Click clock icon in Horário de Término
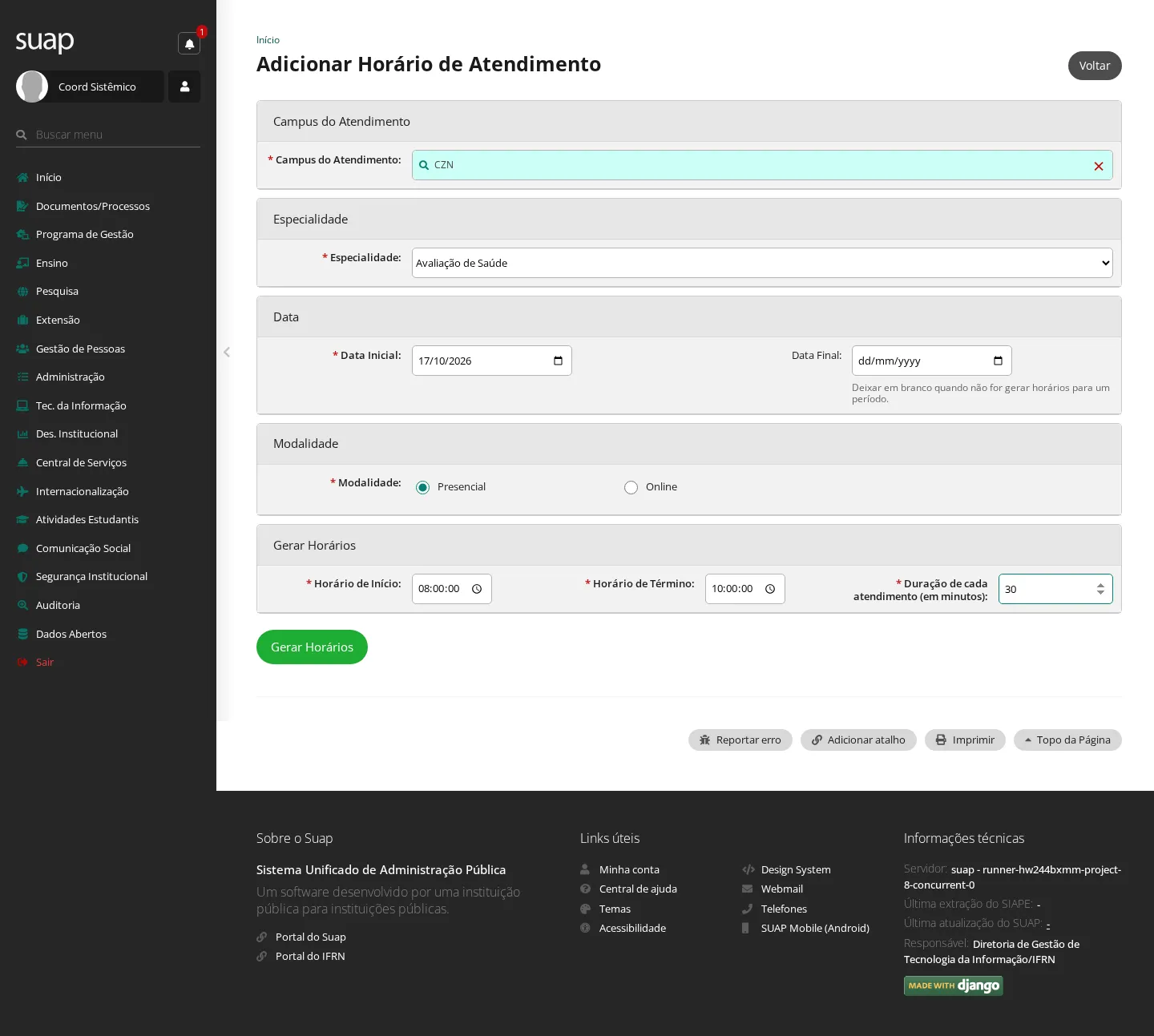 [770, 589]
